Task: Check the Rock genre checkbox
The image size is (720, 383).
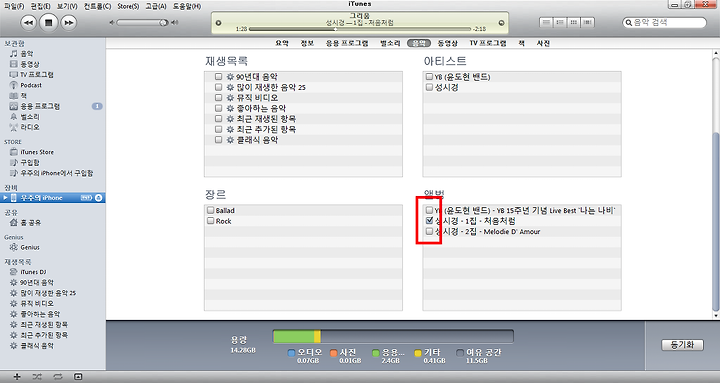Action: 210,221
